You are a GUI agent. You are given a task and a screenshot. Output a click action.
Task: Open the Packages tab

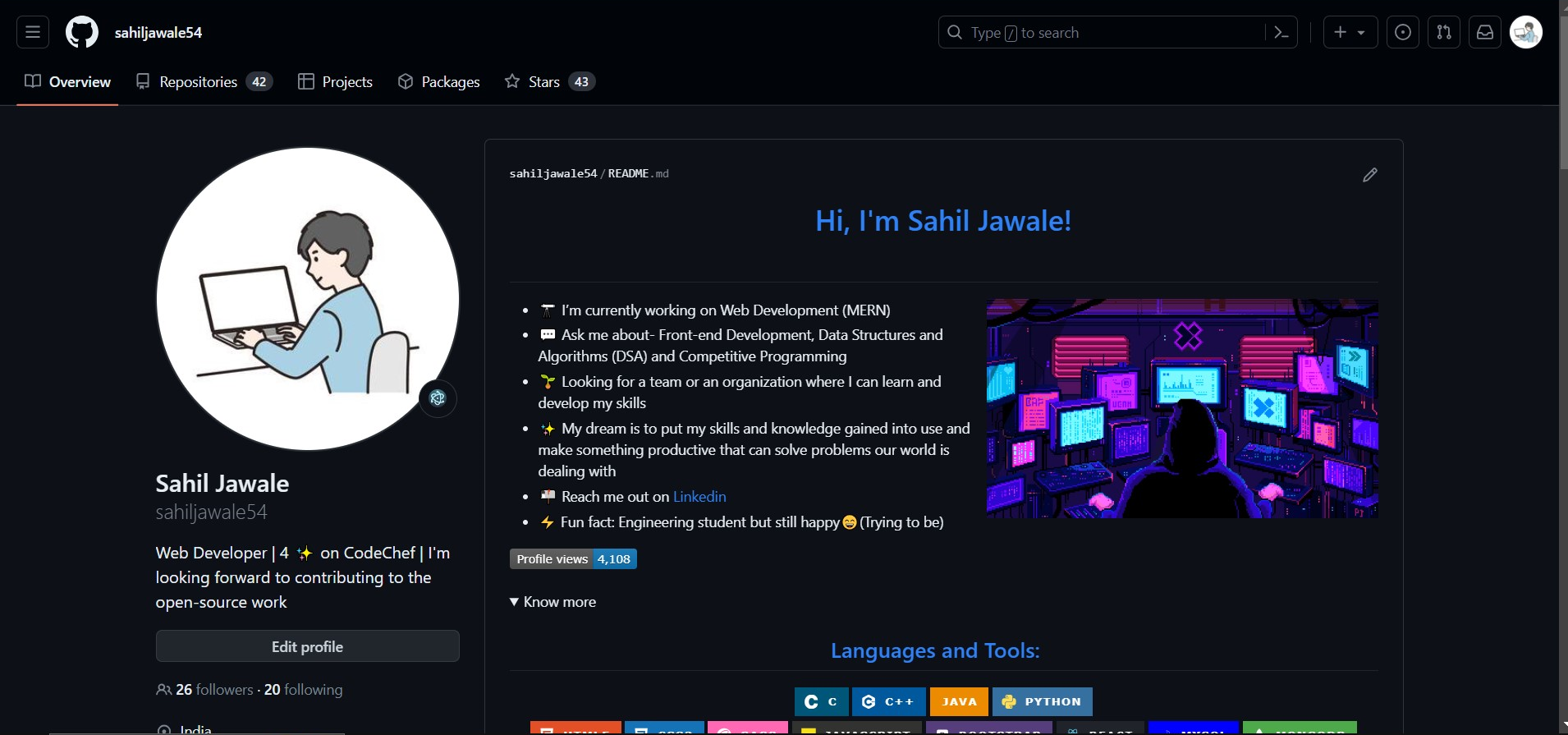[x=438, y=81]
